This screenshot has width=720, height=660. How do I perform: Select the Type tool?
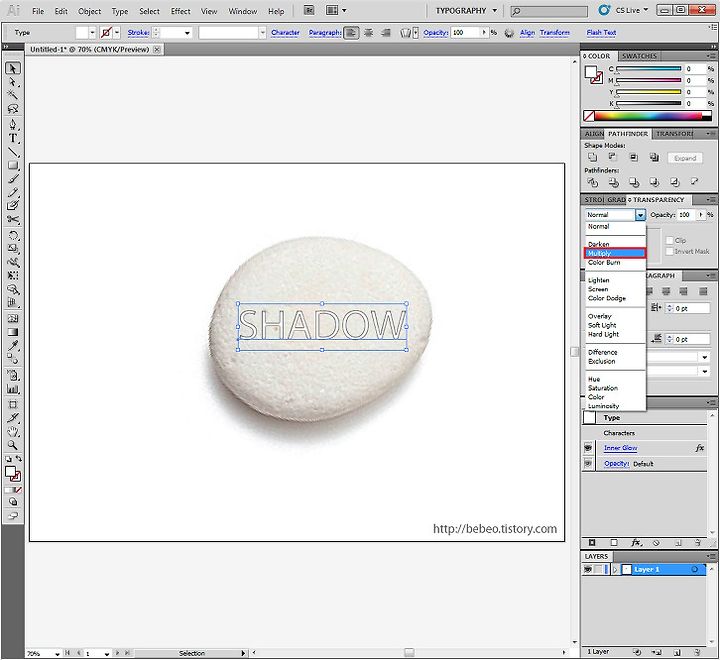(x=13, y=138)
